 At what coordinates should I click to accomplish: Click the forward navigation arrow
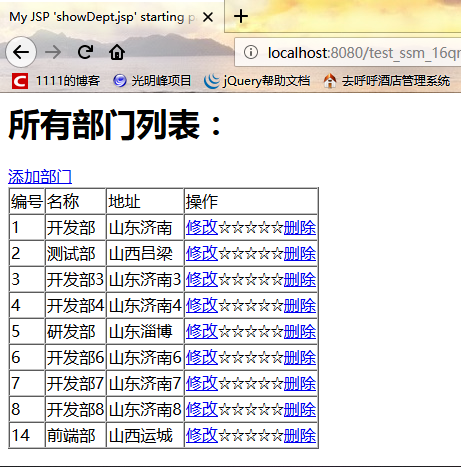(53, 52)
